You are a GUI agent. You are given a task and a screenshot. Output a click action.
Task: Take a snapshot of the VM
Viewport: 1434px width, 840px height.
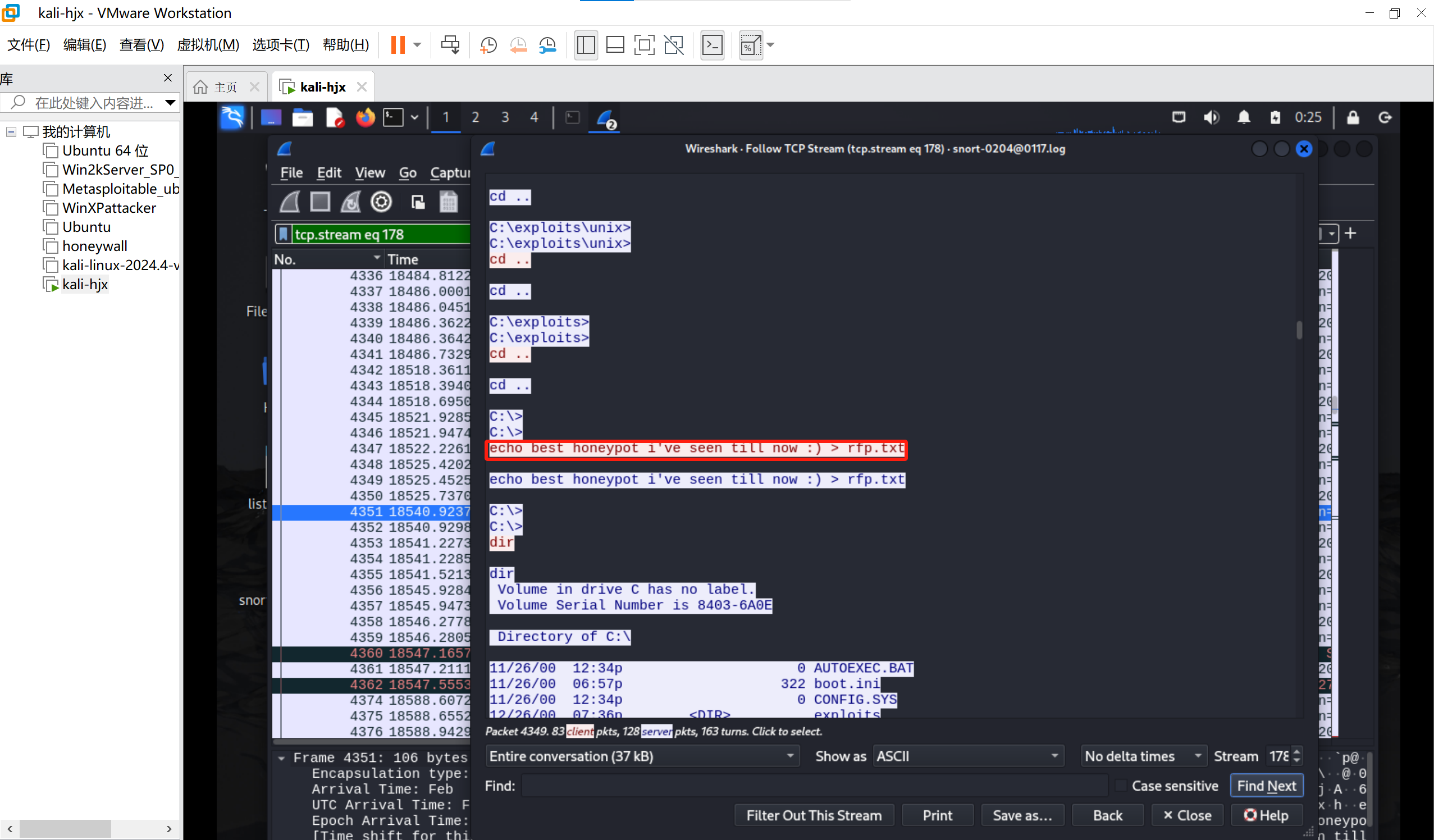[488, 44]
